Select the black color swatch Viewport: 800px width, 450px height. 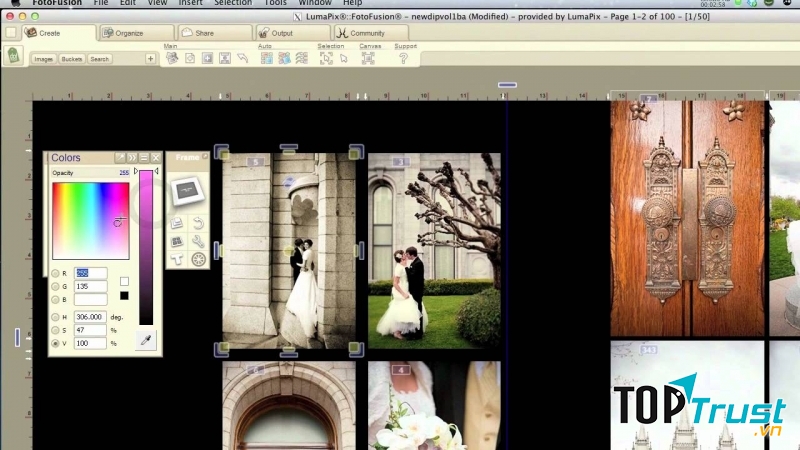[124, 296]
